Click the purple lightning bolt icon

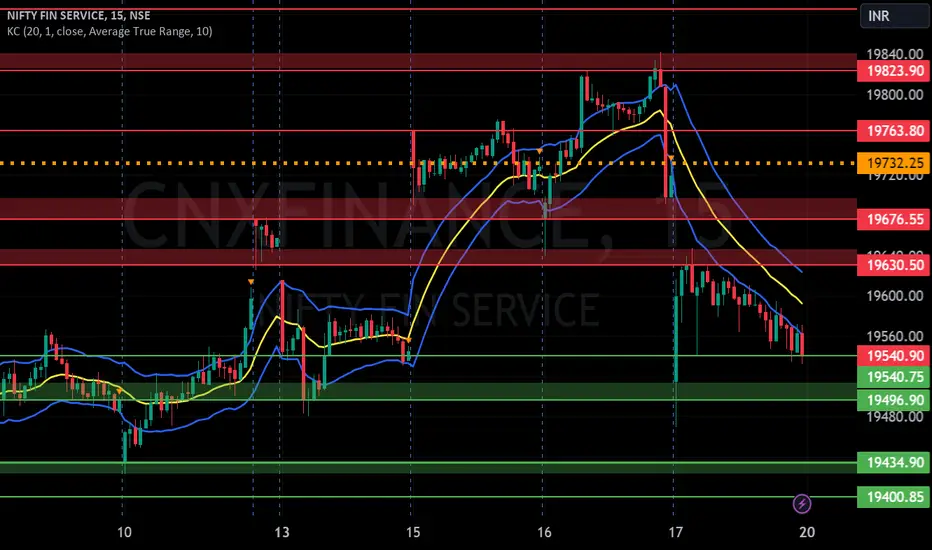[802, 504]
